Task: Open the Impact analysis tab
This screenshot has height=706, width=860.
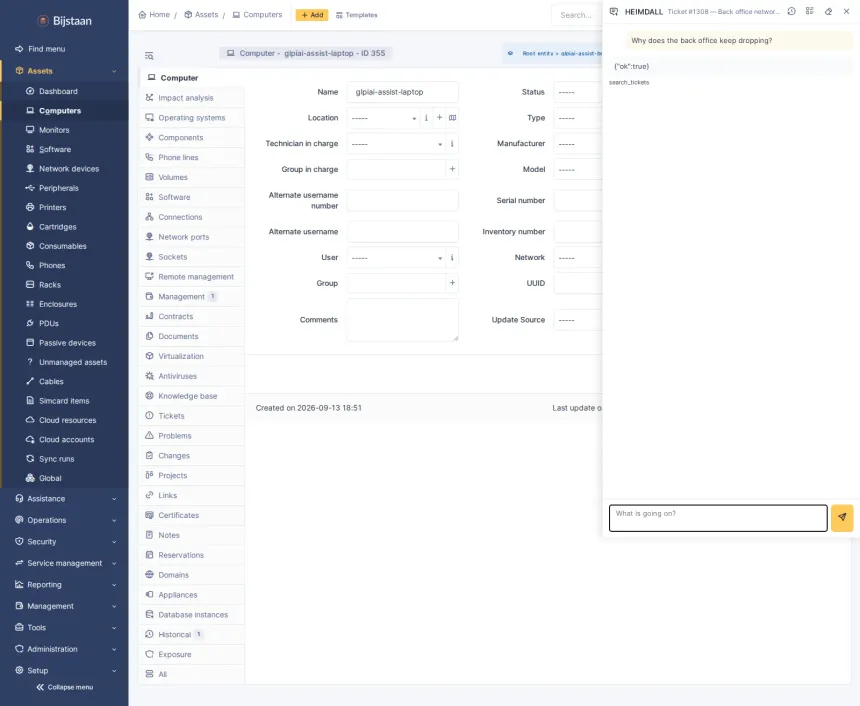Action: pos(191,98)
